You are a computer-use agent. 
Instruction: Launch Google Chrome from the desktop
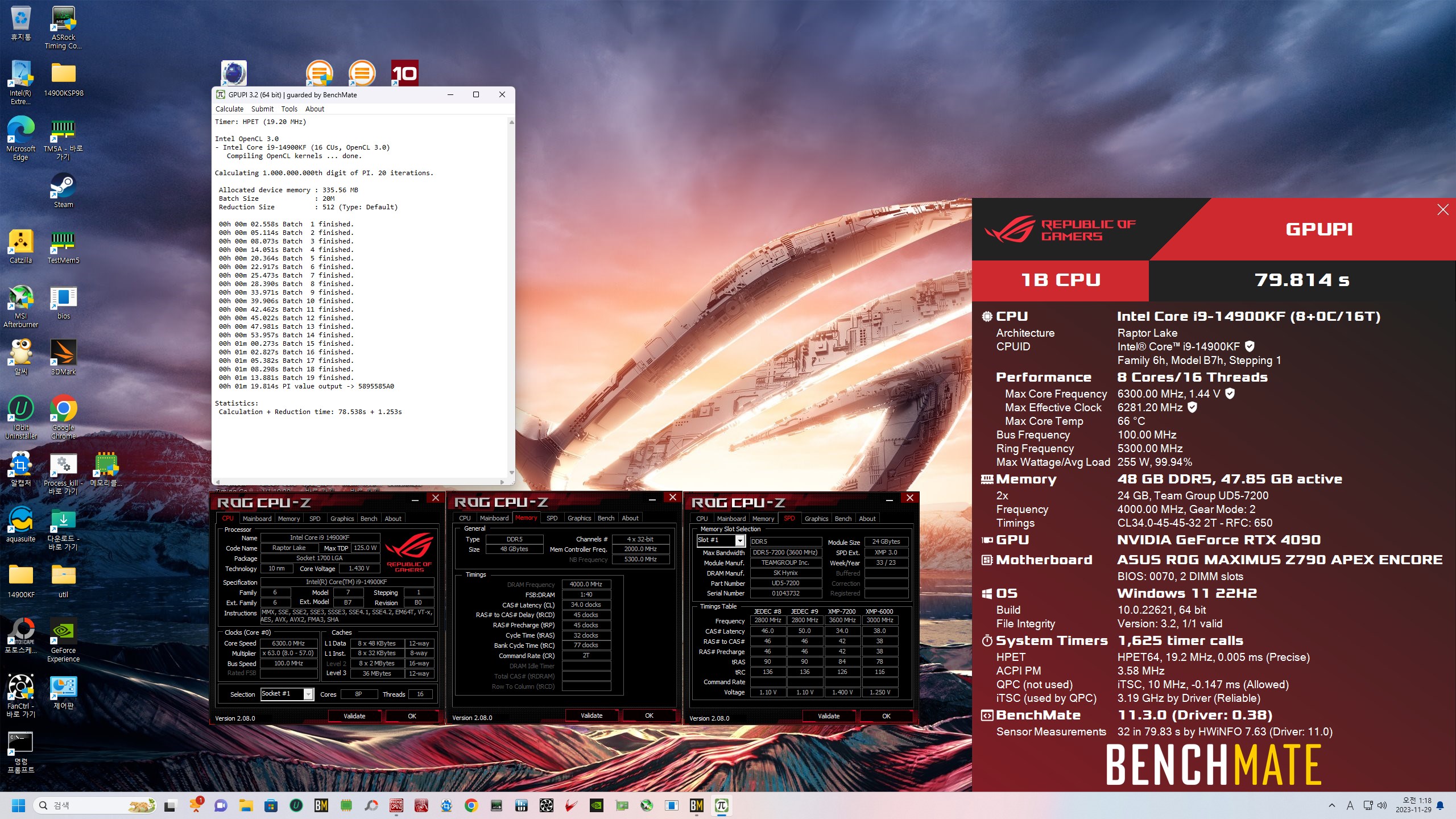coord(63,417)
